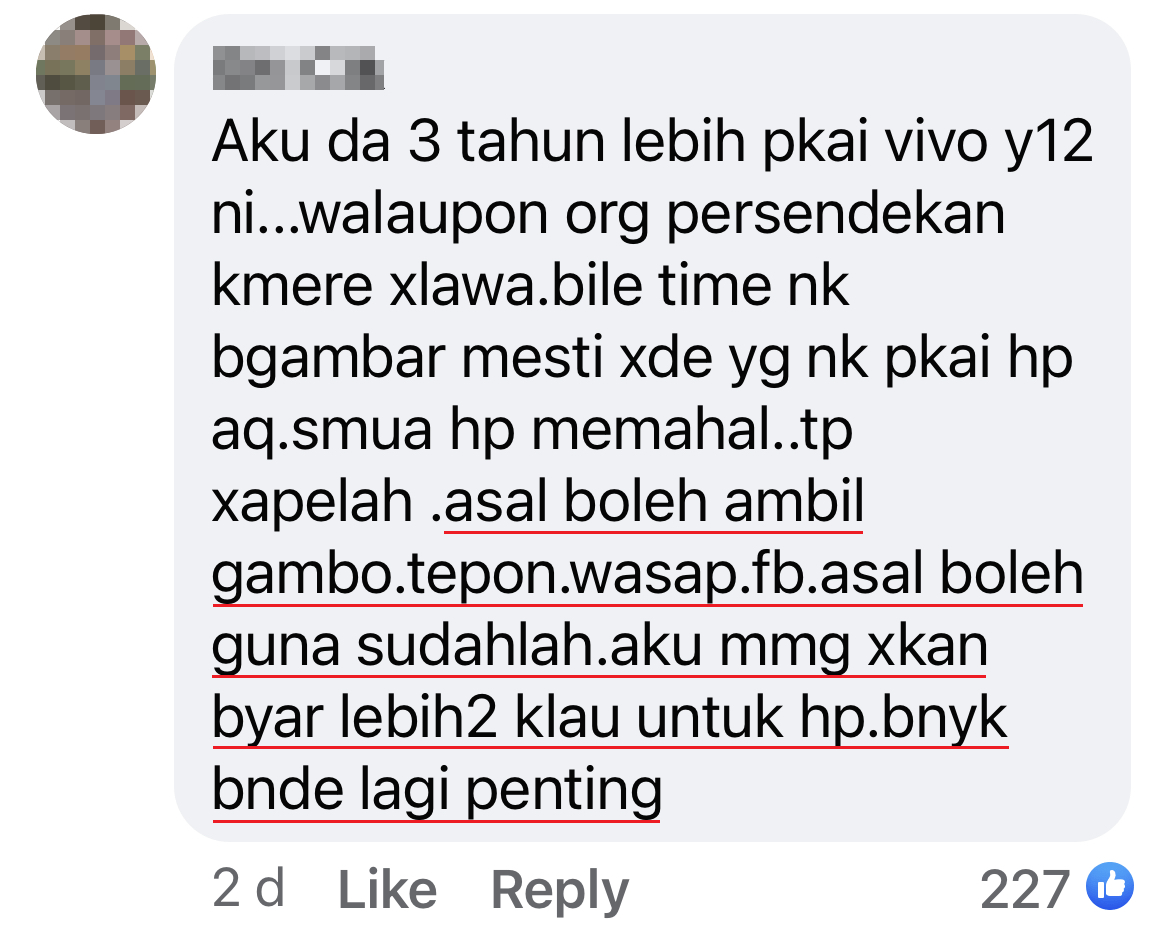
Task: Click the word "xapelah" in the comment
Action: tap(313, 503)
